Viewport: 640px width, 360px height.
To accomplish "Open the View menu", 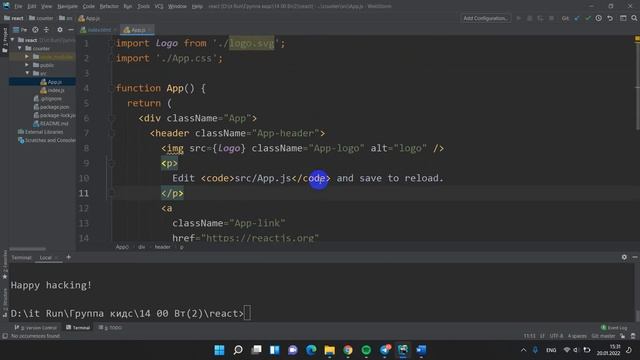I will coord(47,6).
